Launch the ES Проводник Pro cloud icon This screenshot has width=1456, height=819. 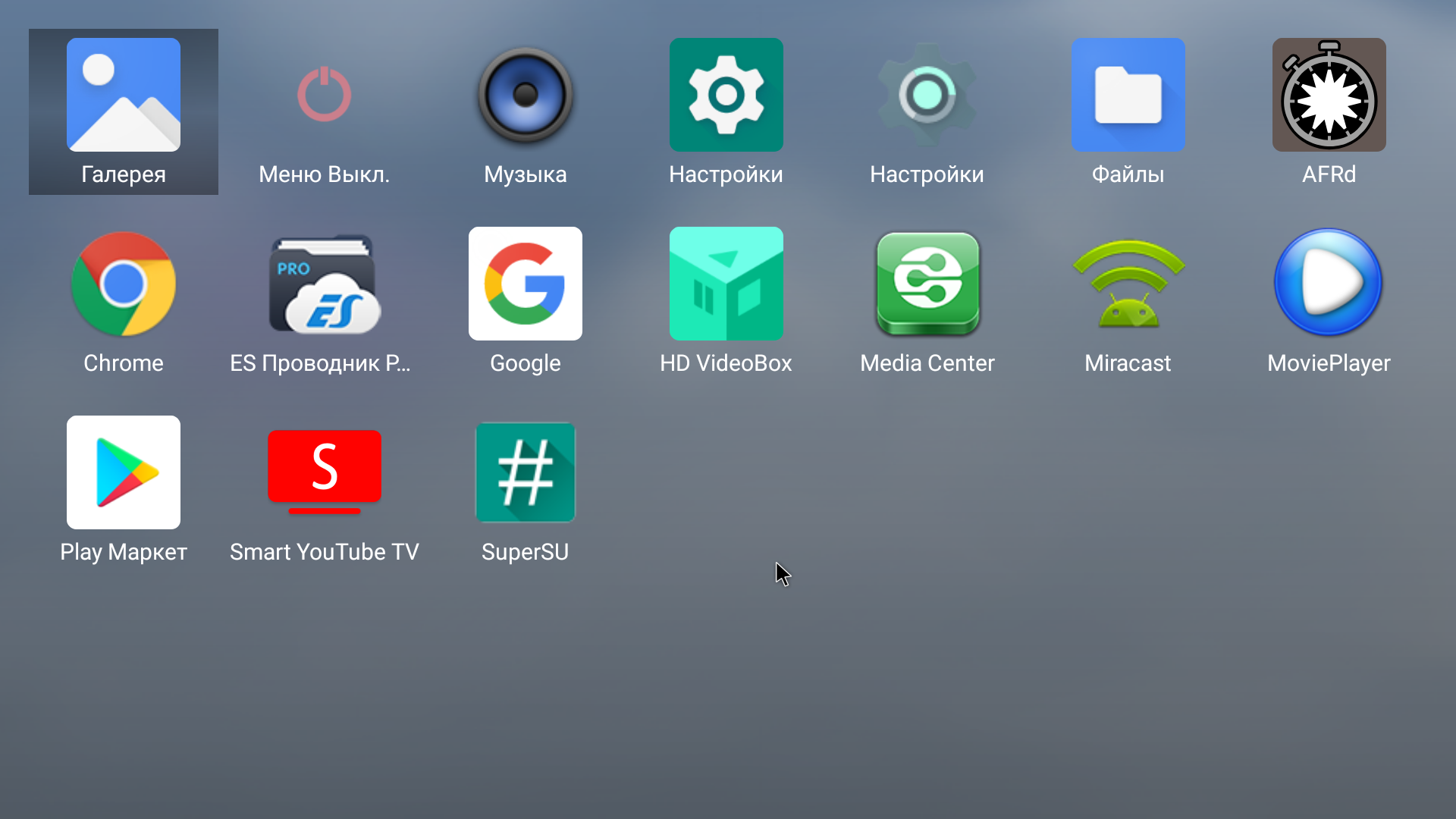click(325, 284)
